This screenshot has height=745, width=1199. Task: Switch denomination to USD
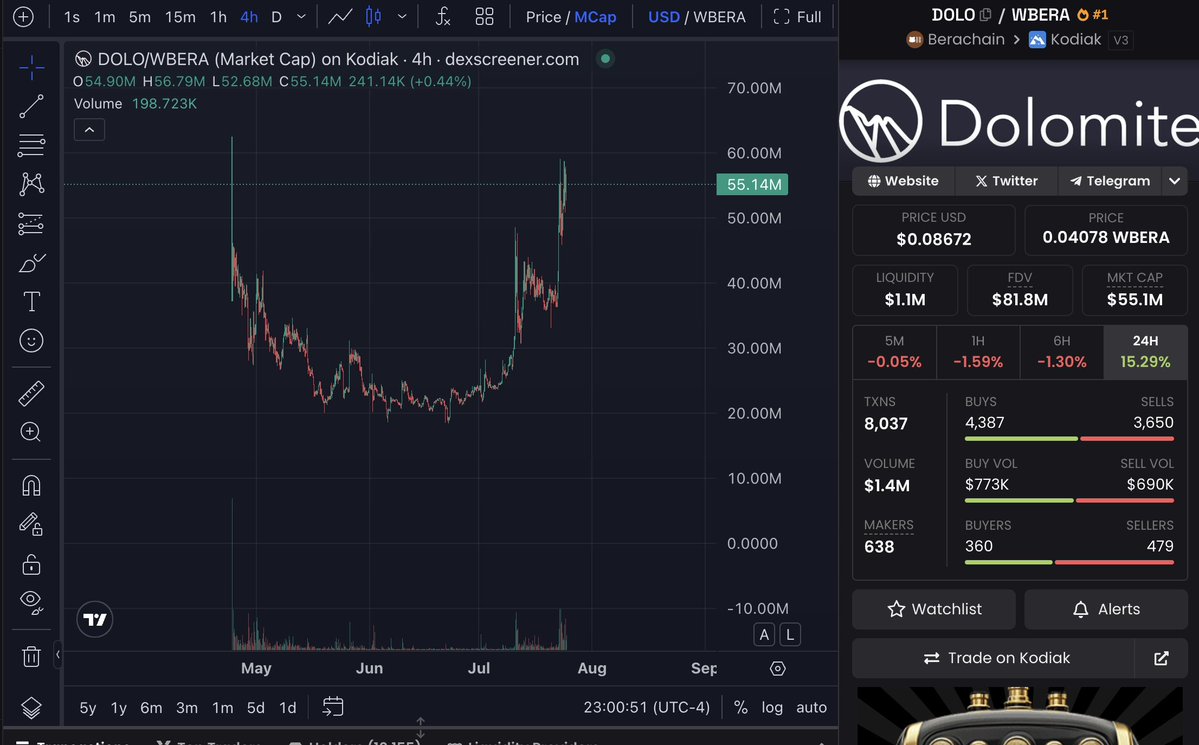click(664, 17)
